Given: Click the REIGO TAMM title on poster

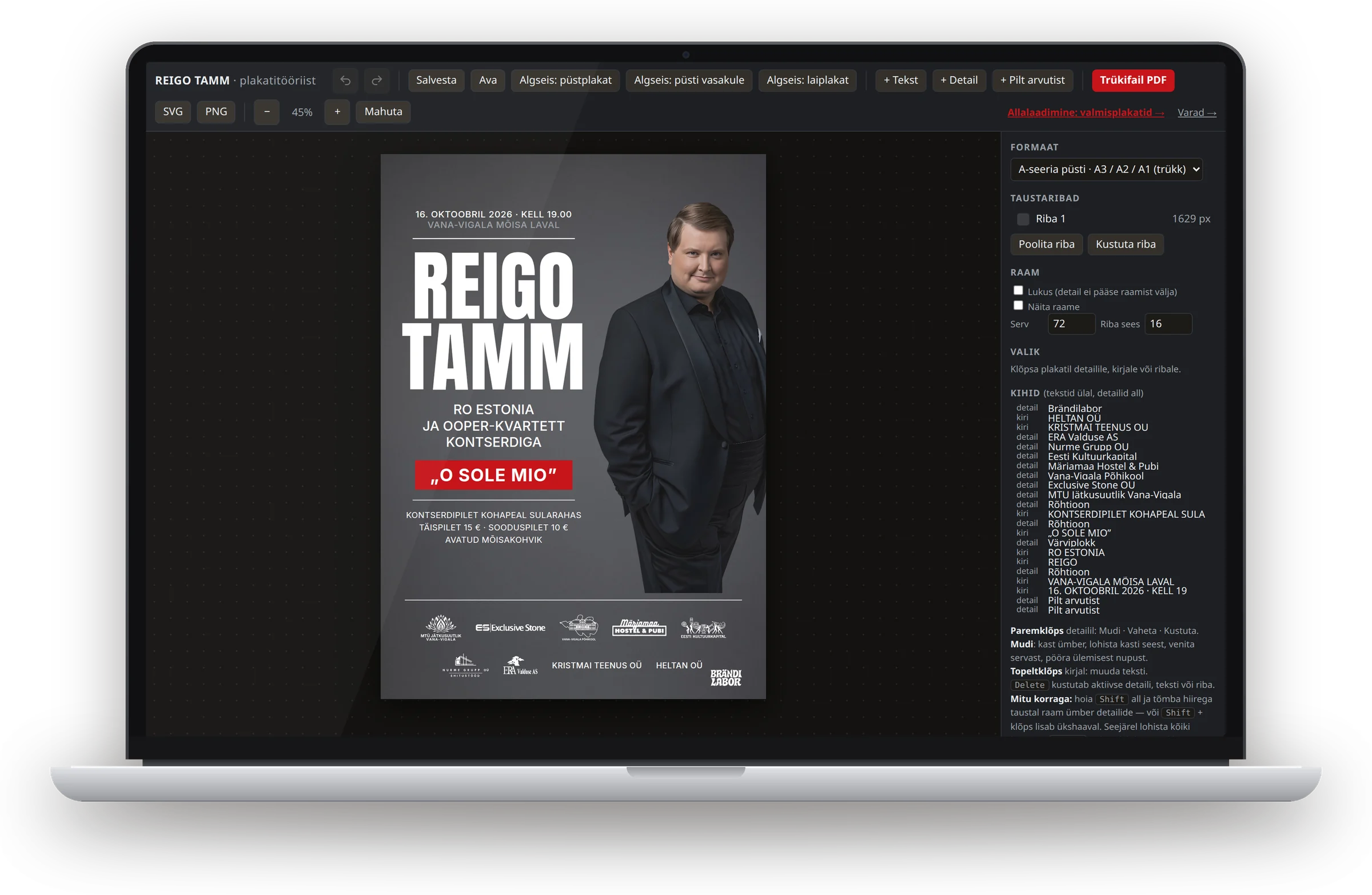Looking at the screenshot, I should (x=492, y=321).
